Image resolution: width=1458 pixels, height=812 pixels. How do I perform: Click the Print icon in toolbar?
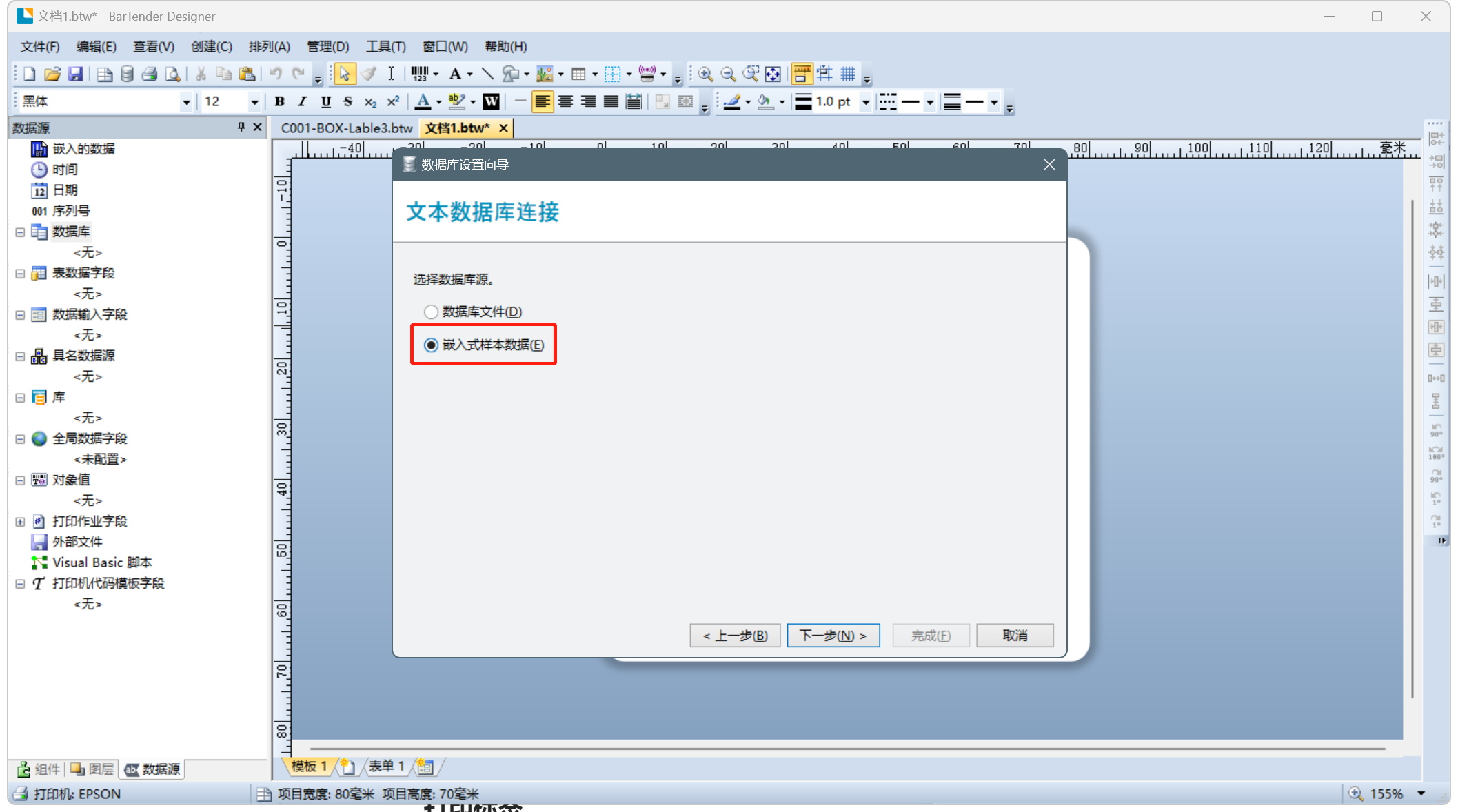point(150,74)
